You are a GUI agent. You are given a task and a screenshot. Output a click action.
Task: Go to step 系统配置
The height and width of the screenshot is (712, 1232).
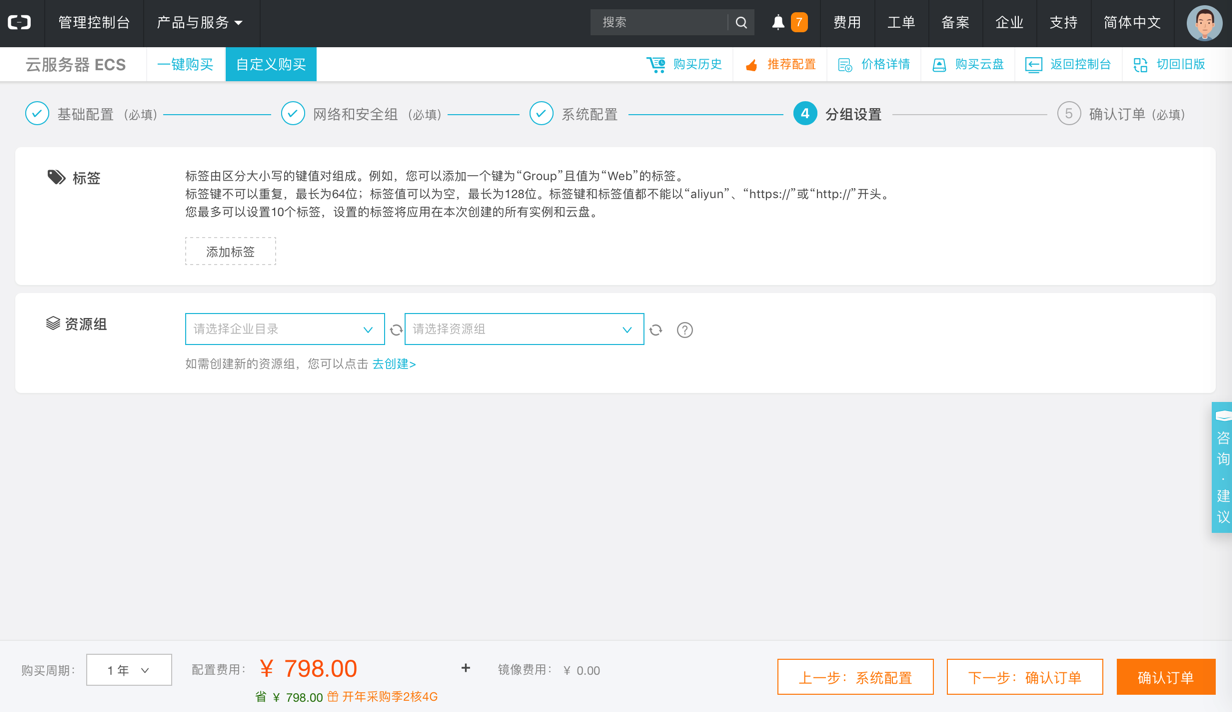coord(574,114)
